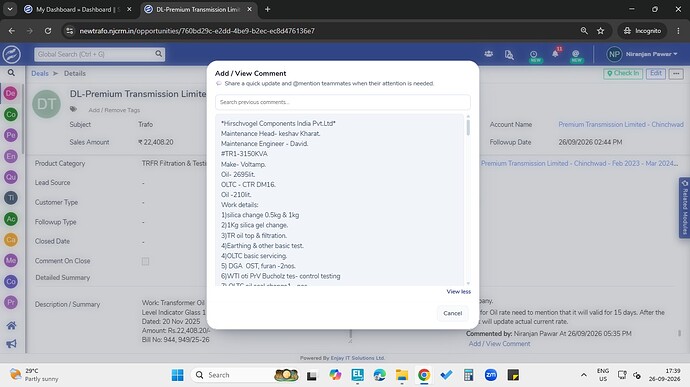
Task: Open the 'Me' sidebar module icon
Action: click(x=11, y=261)
